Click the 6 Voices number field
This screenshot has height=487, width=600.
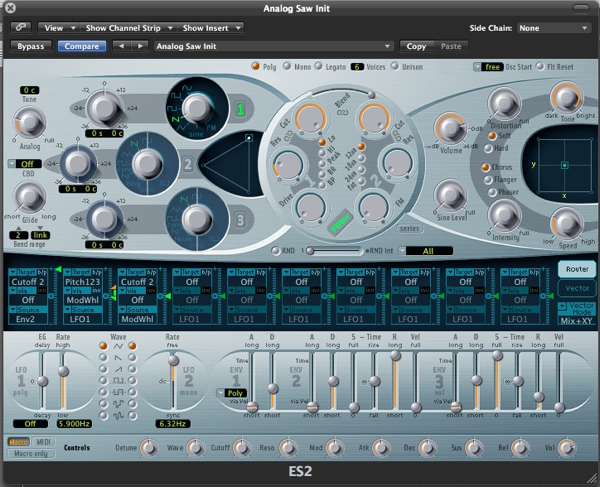point(357,67)
